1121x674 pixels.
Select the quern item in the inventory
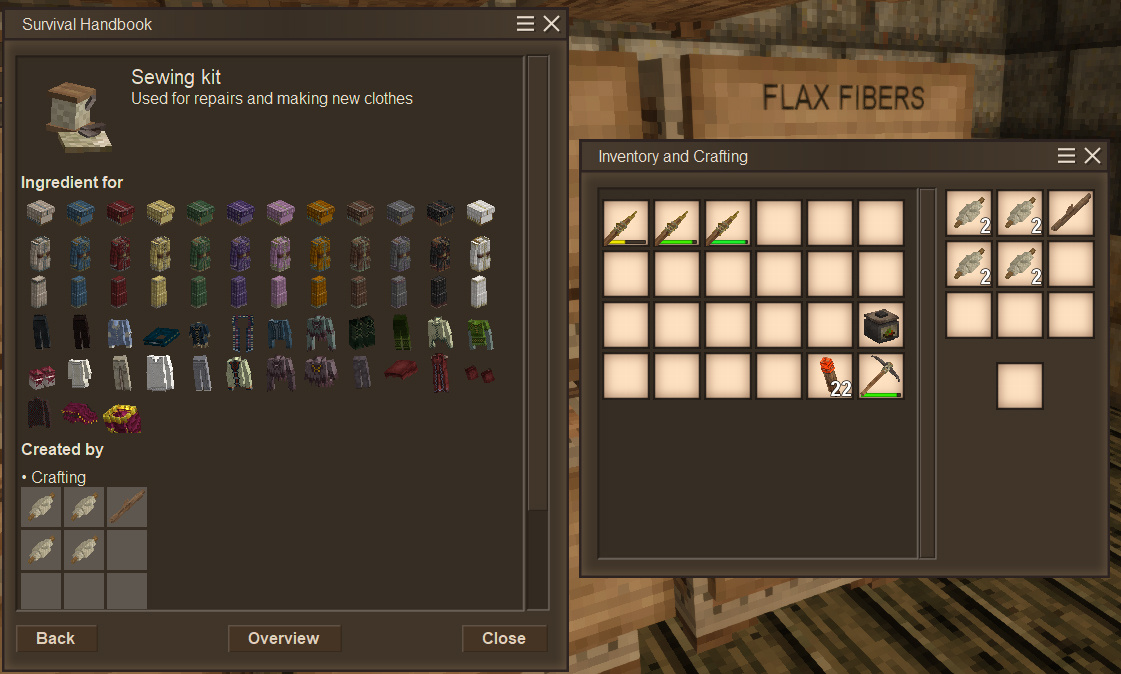pos(881,324)
